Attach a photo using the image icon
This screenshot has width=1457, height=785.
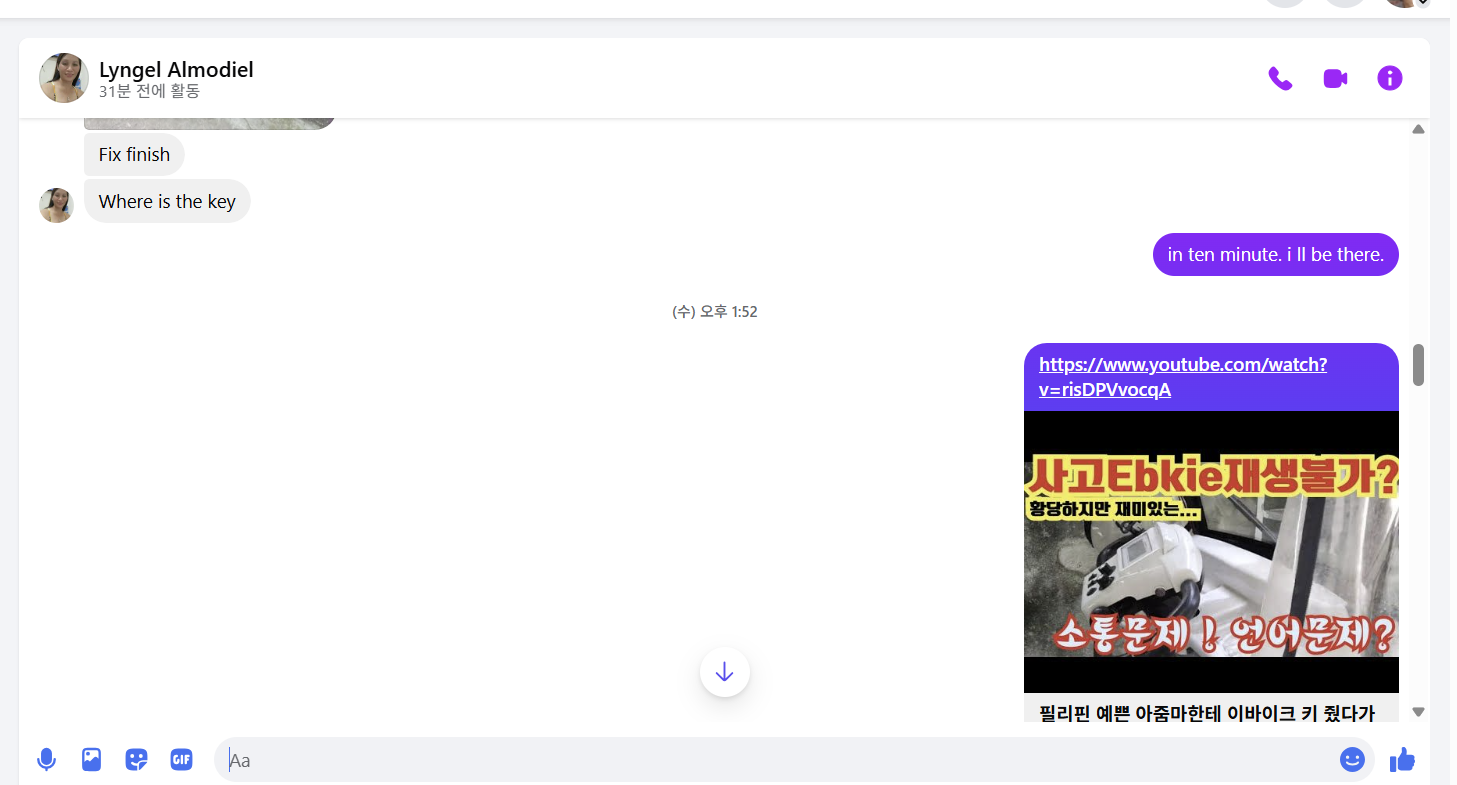click(91, 760)
